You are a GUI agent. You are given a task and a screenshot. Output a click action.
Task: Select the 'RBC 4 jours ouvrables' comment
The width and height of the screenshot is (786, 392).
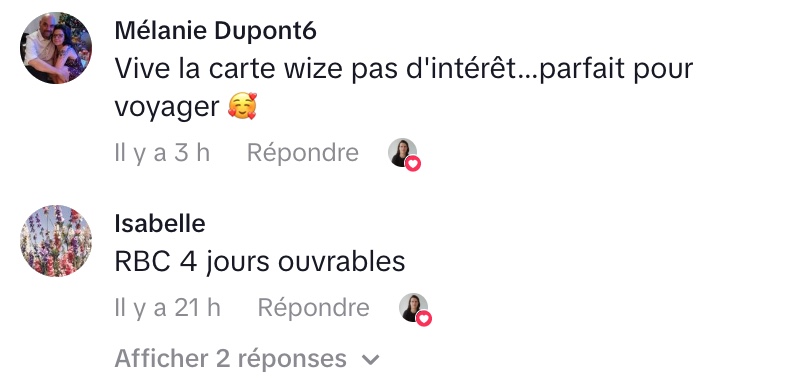pos(260,262)
